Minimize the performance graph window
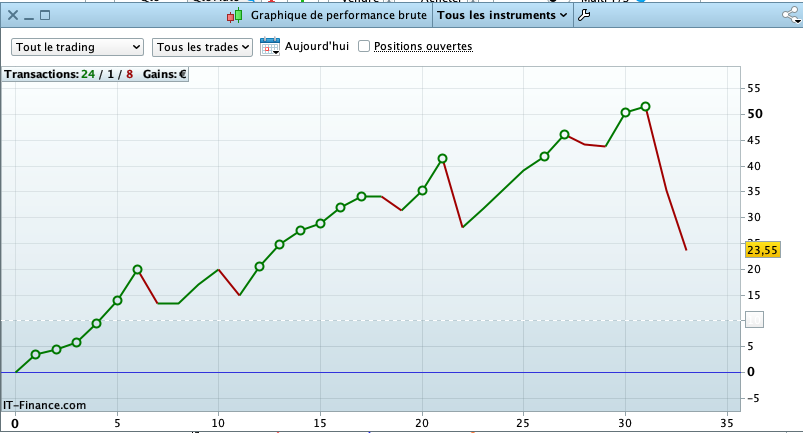This screenshot has width=803, height=433. (x=29, y=18)
